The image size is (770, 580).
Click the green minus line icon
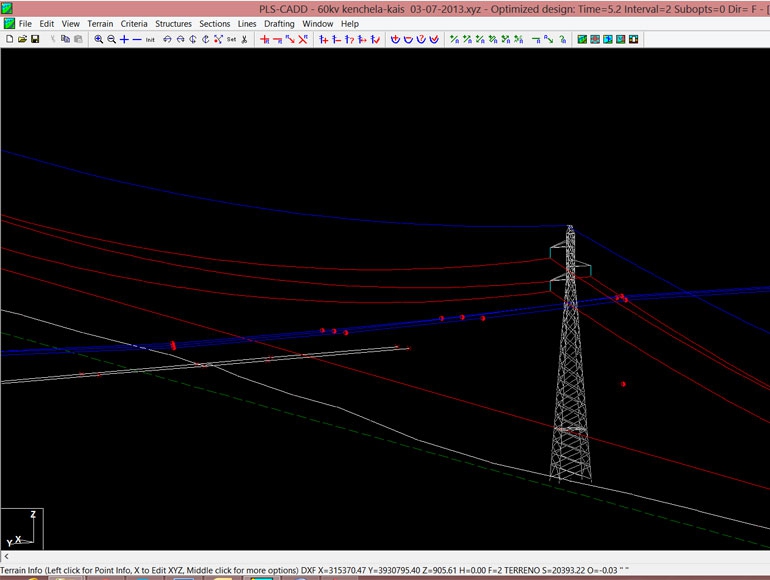pos(536,39)
